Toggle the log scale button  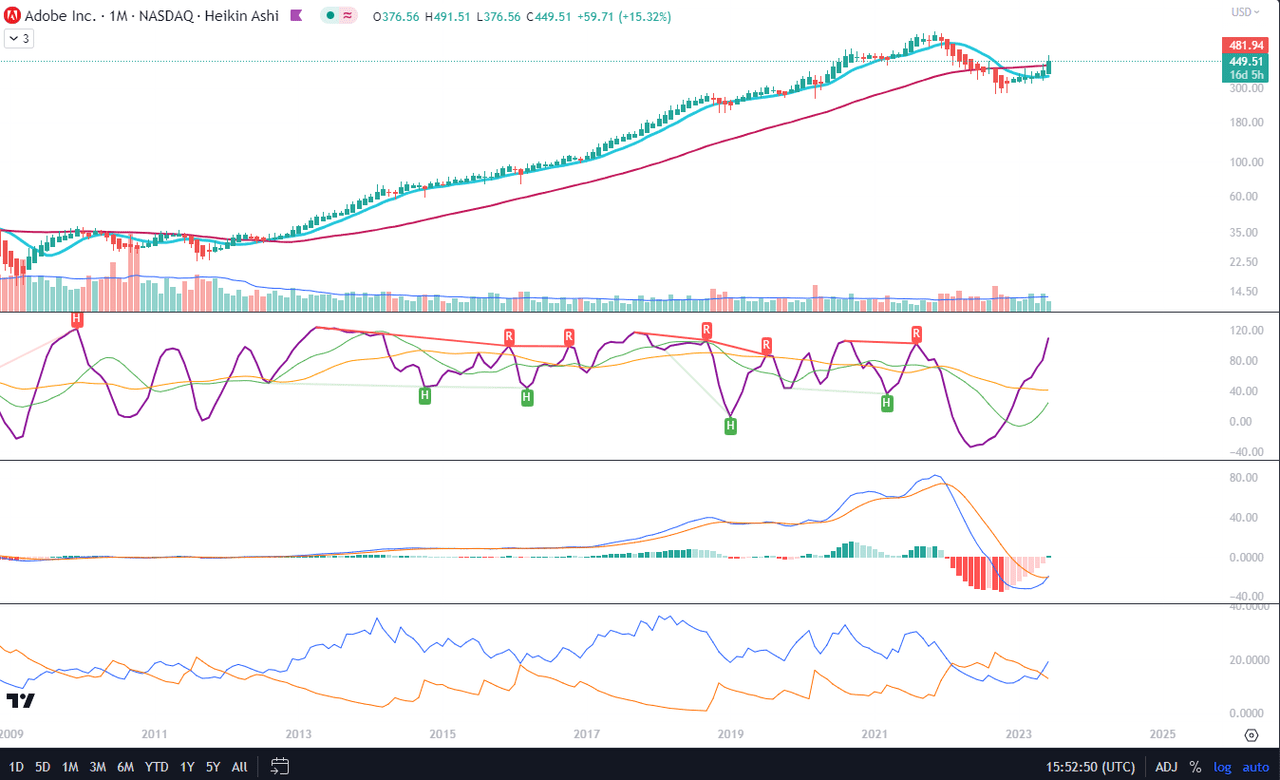tap(1222, 767)
